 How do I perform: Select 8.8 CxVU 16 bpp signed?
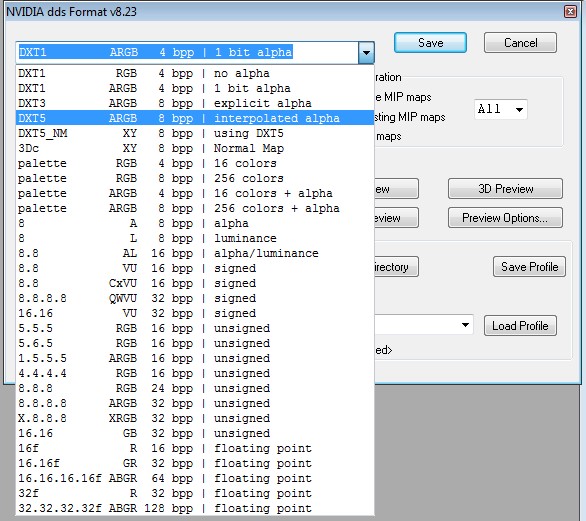click(195, 283)
